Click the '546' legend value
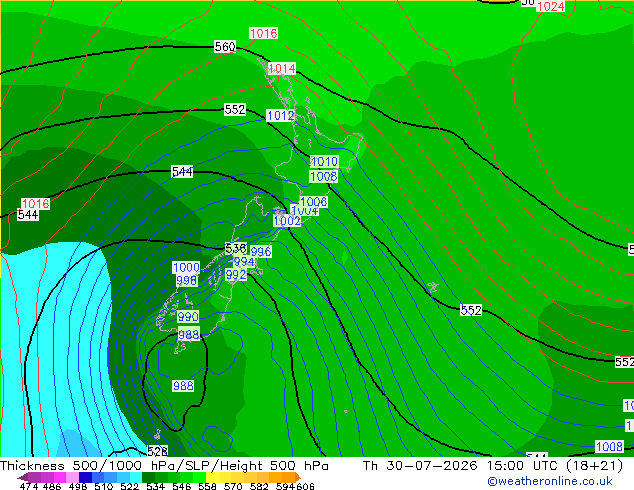This screenshot has width=634, height=490. tap(182, 486)
